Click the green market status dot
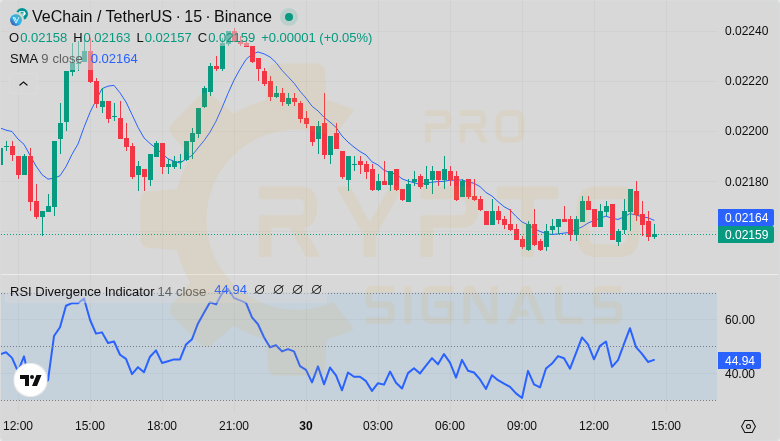This screenshot has height=441, width=780. [289, 17]
